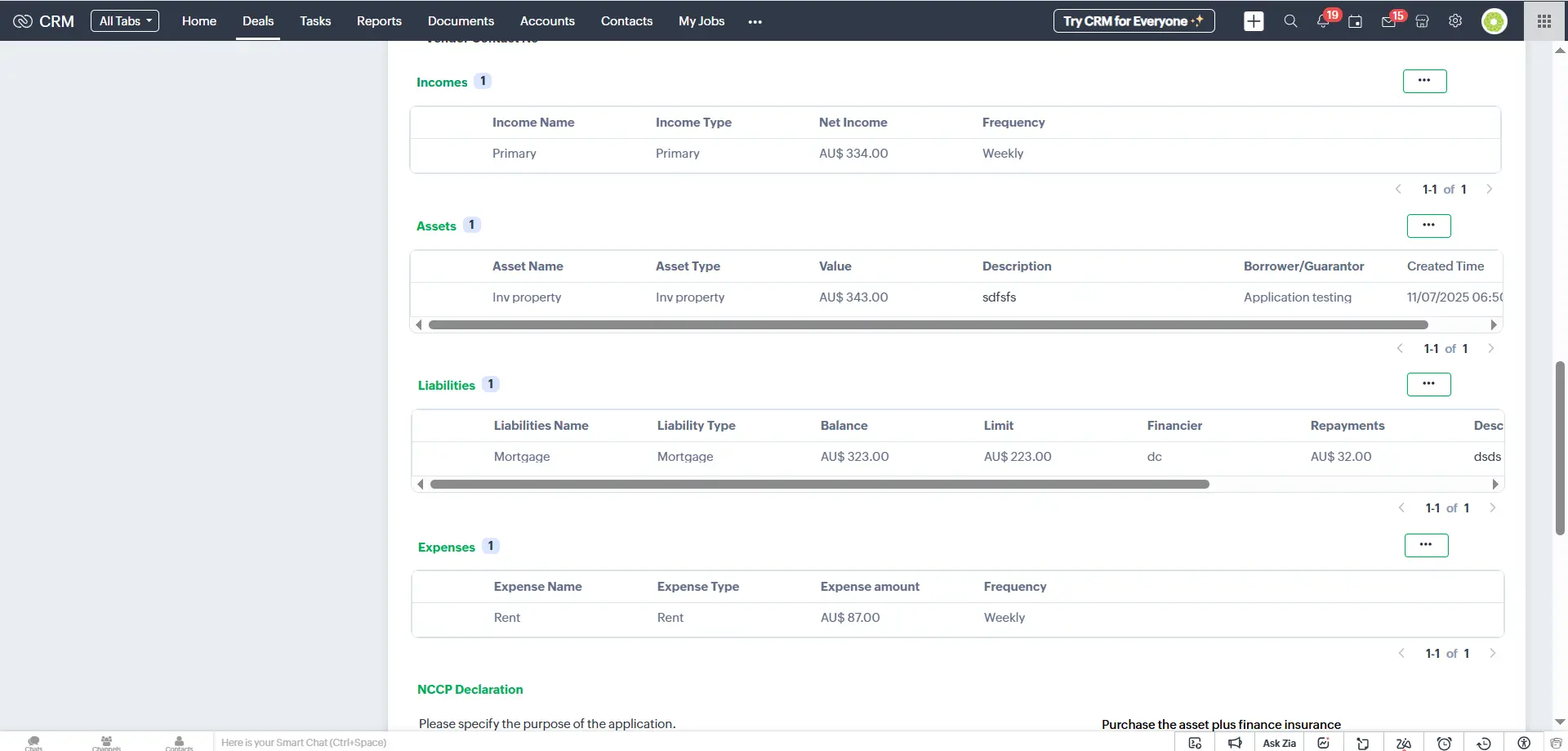Open the Setup gear icon
The height and width of the screenshot is (751, 1568).
click(1454, 20)
